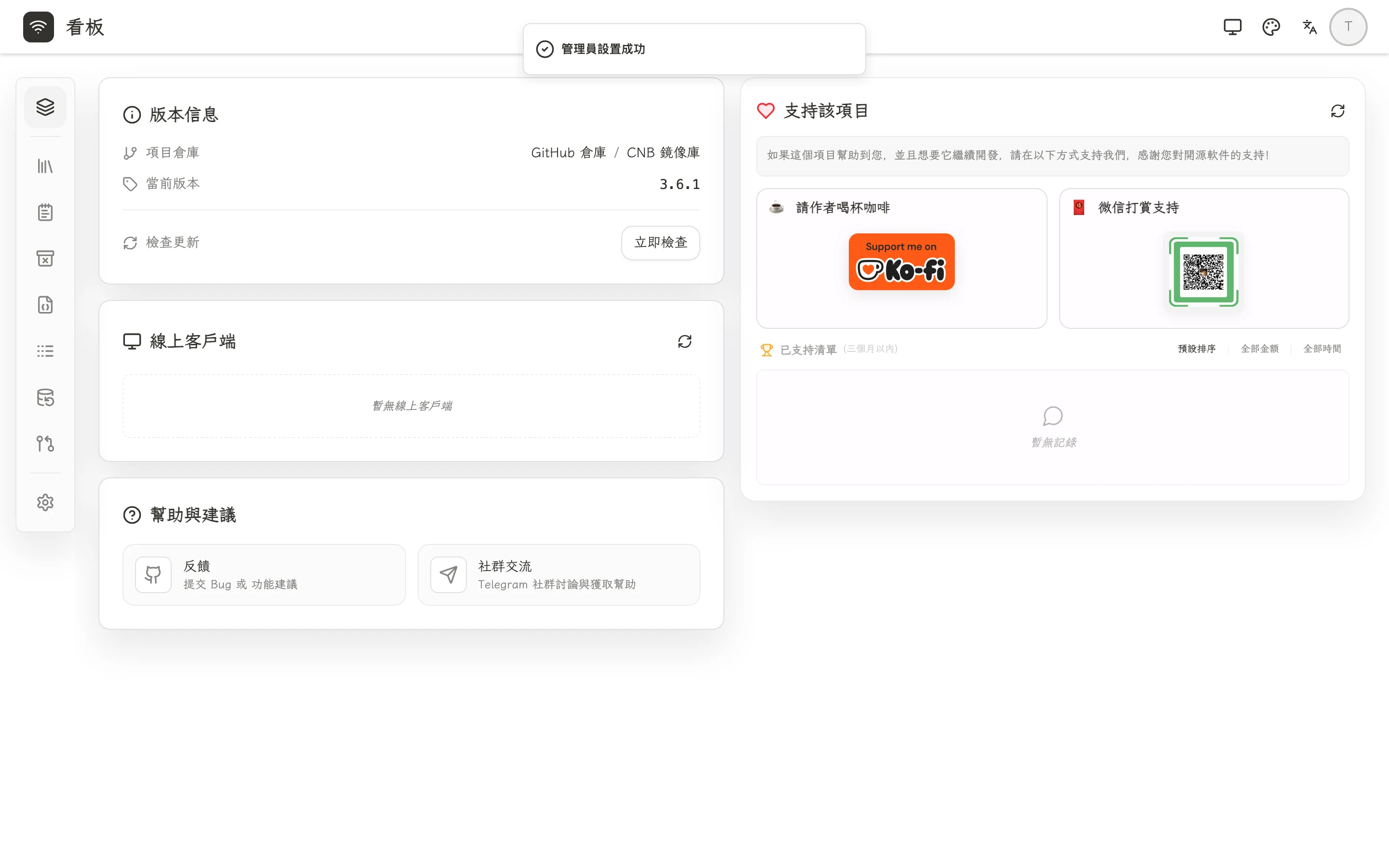Open the GitHub 倉庫 link

click(x=568, y=153)
